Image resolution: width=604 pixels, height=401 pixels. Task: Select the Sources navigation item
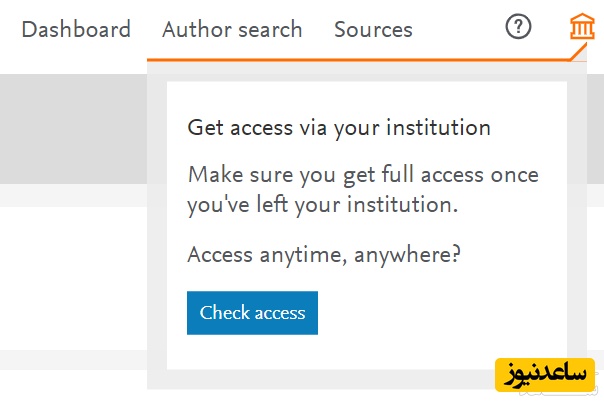[373, 29]
